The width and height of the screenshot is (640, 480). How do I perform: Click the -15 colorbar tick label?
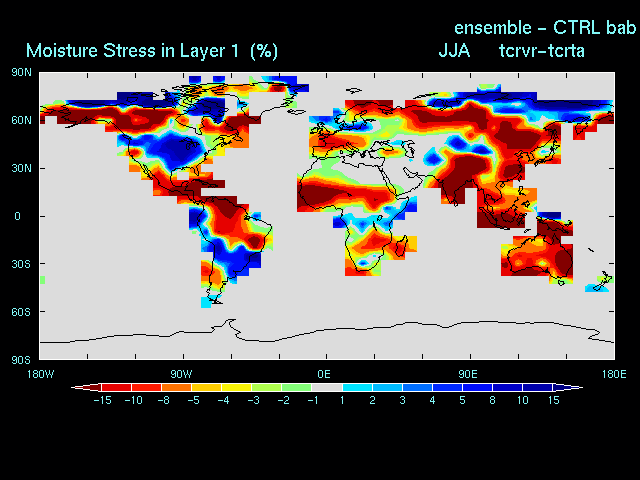point(100,400)
